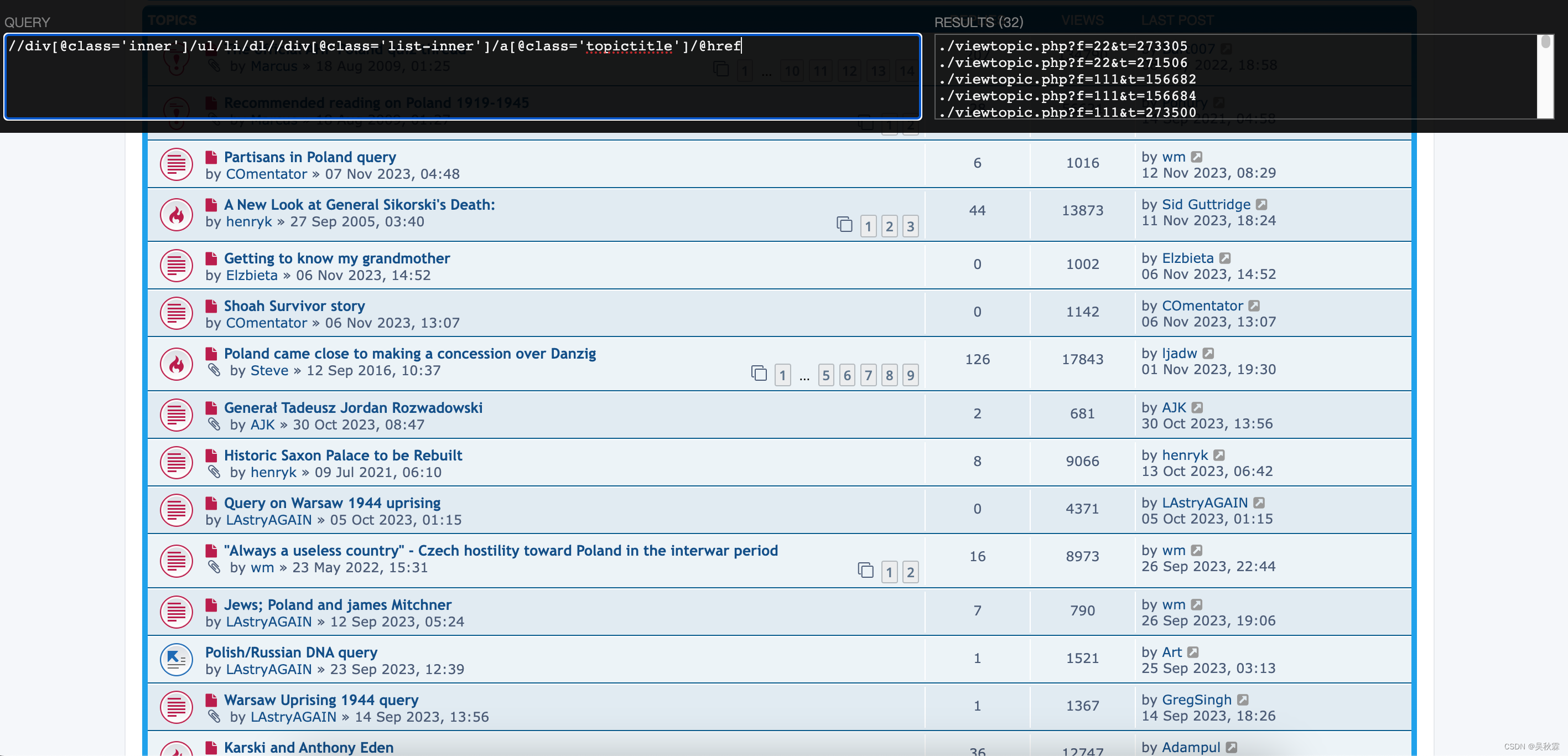
Task: Click the views count 17843
Action: point(1082,359)
